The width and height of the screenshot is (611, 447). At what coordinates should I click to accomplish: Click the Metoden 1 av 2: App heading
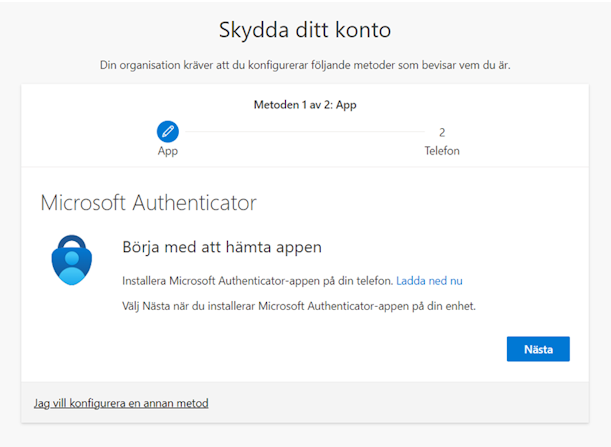(x=305, y=105)
